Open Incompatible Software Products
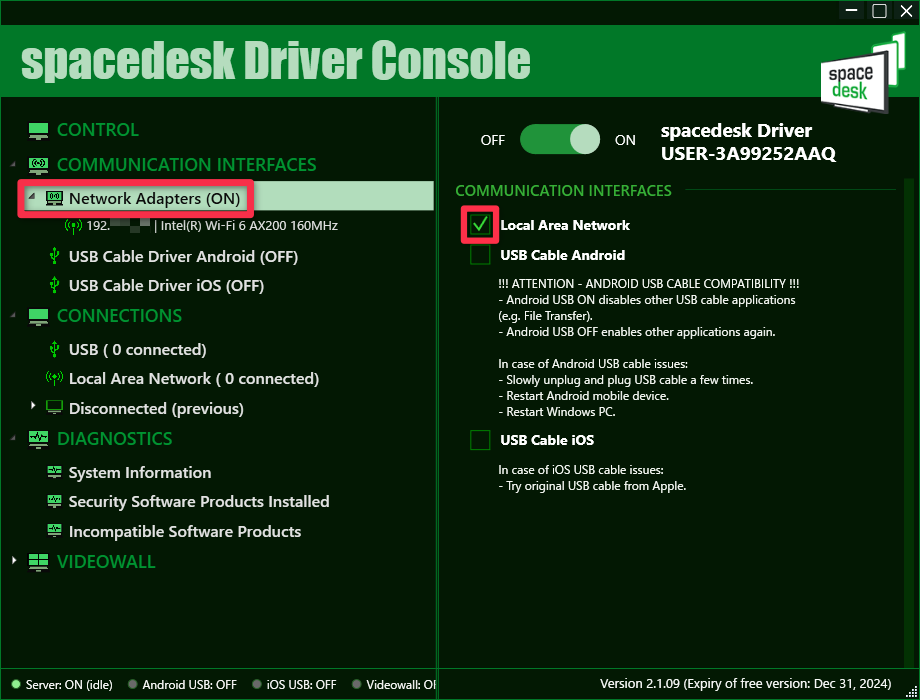 pos(185,532)
